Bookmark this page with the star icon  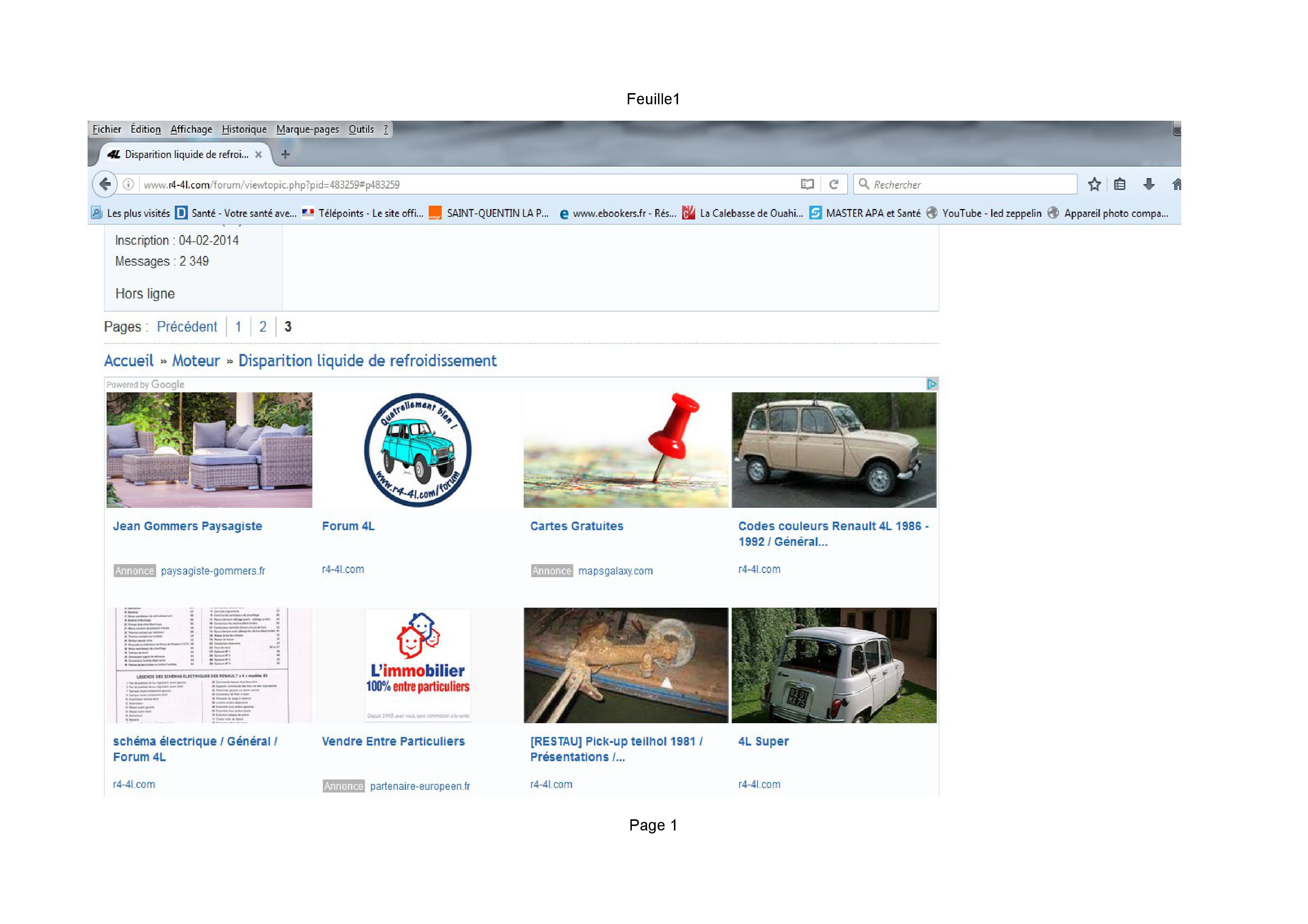[x=1094, y=184]
